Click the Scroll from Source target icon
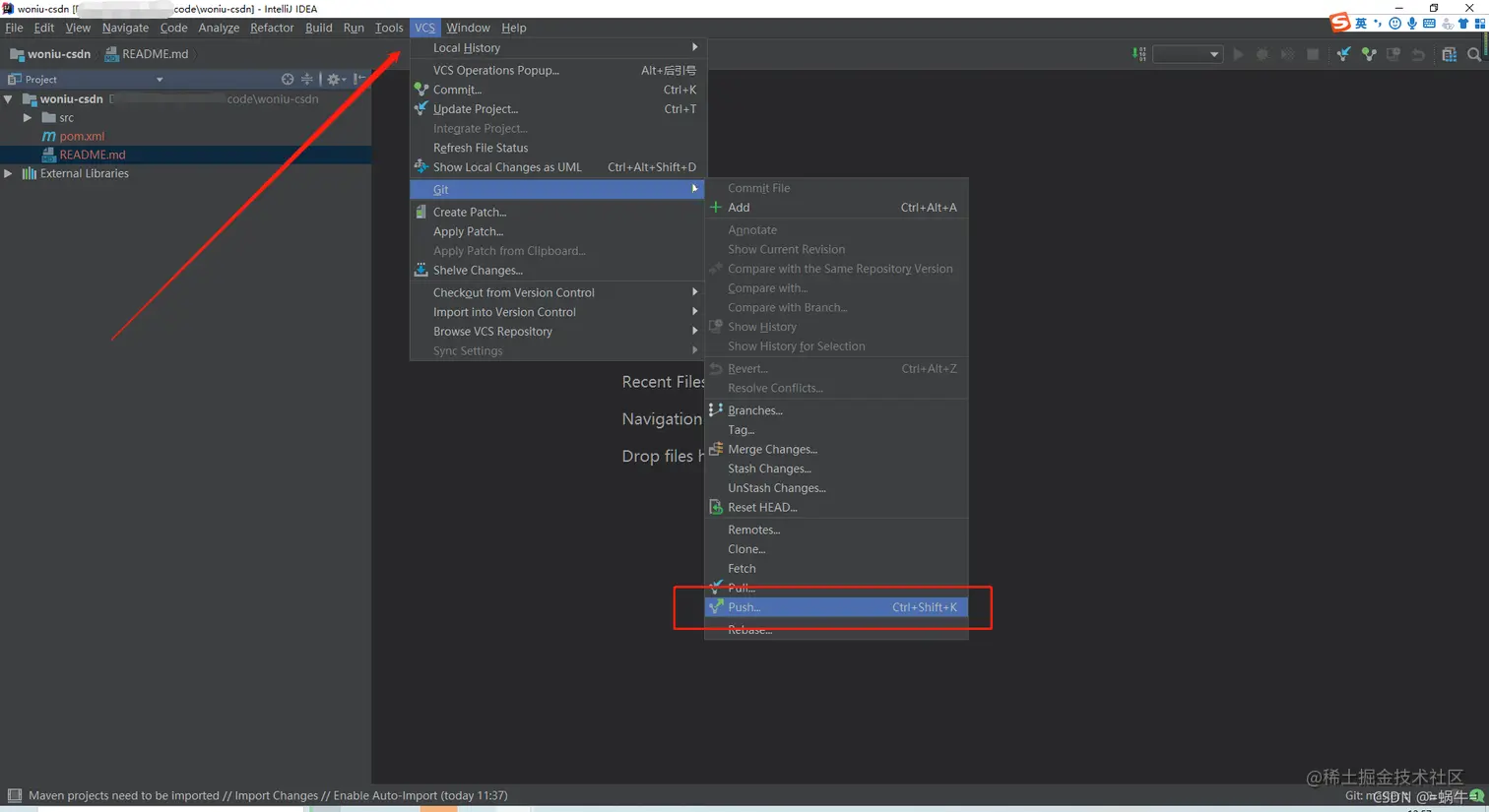This screenshot has width=1489, height=812. click(288, 79)
